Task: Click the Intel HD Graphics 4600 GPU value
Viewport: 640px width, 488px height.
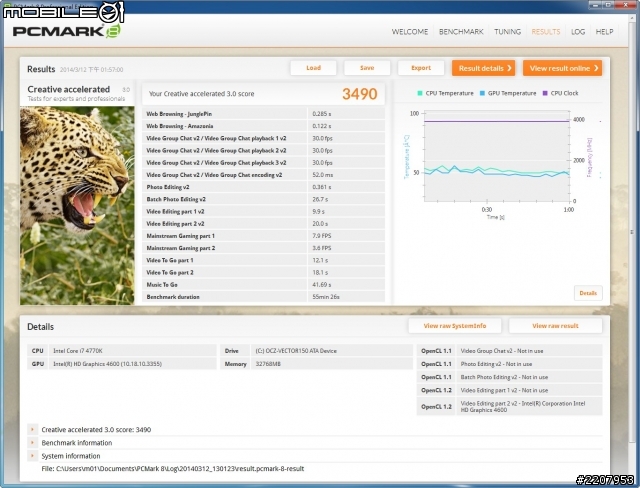Action: click(107, 364)
